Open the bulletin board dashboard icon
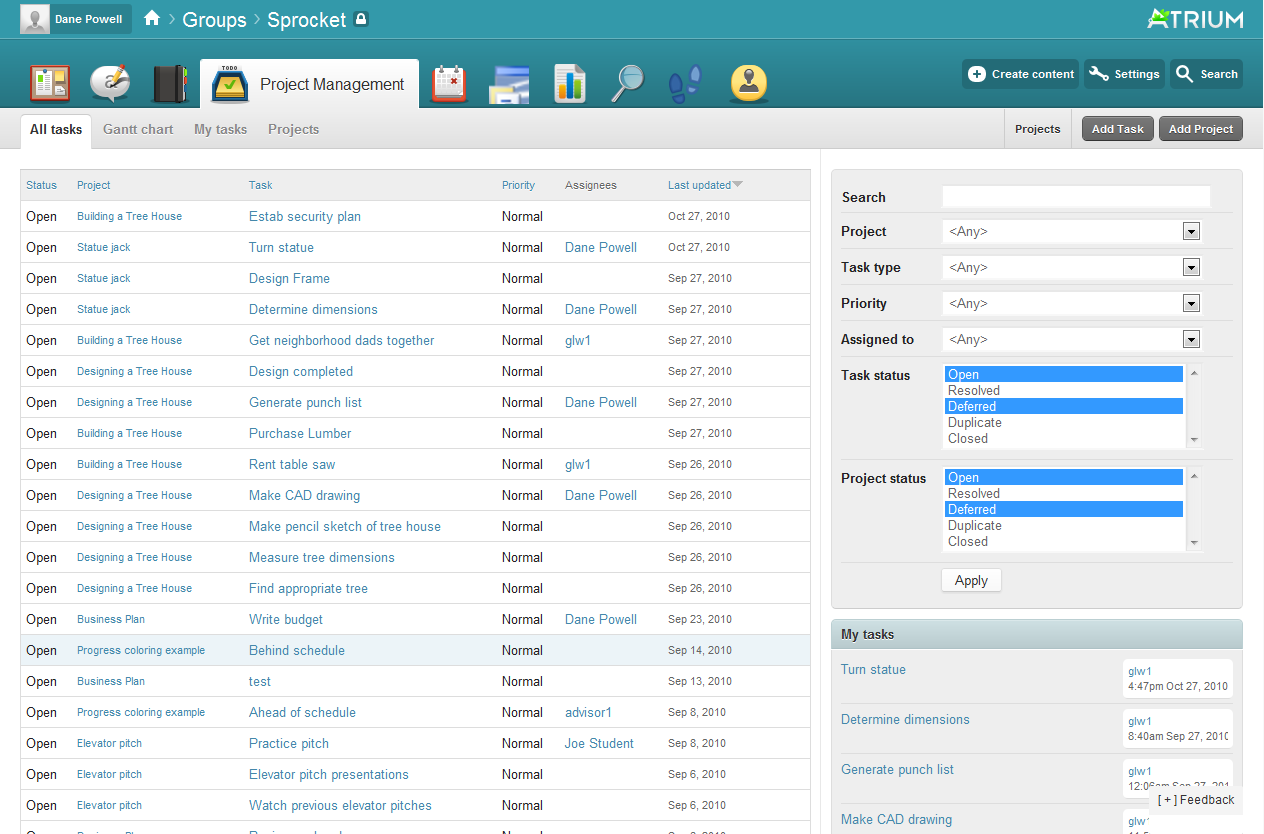The height and width of the screenshot is (834, 1264). [49, 84]
